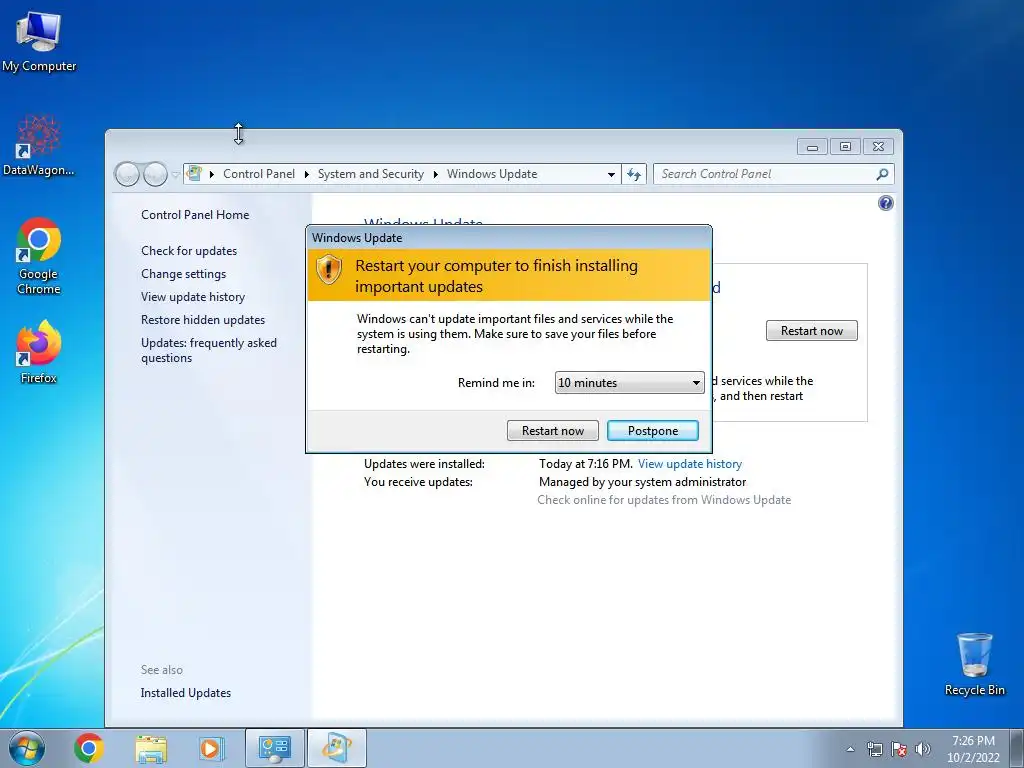This screenshot has width=1024, height=768.
Task: Click the network tray icon
Action: coord(874,749)
